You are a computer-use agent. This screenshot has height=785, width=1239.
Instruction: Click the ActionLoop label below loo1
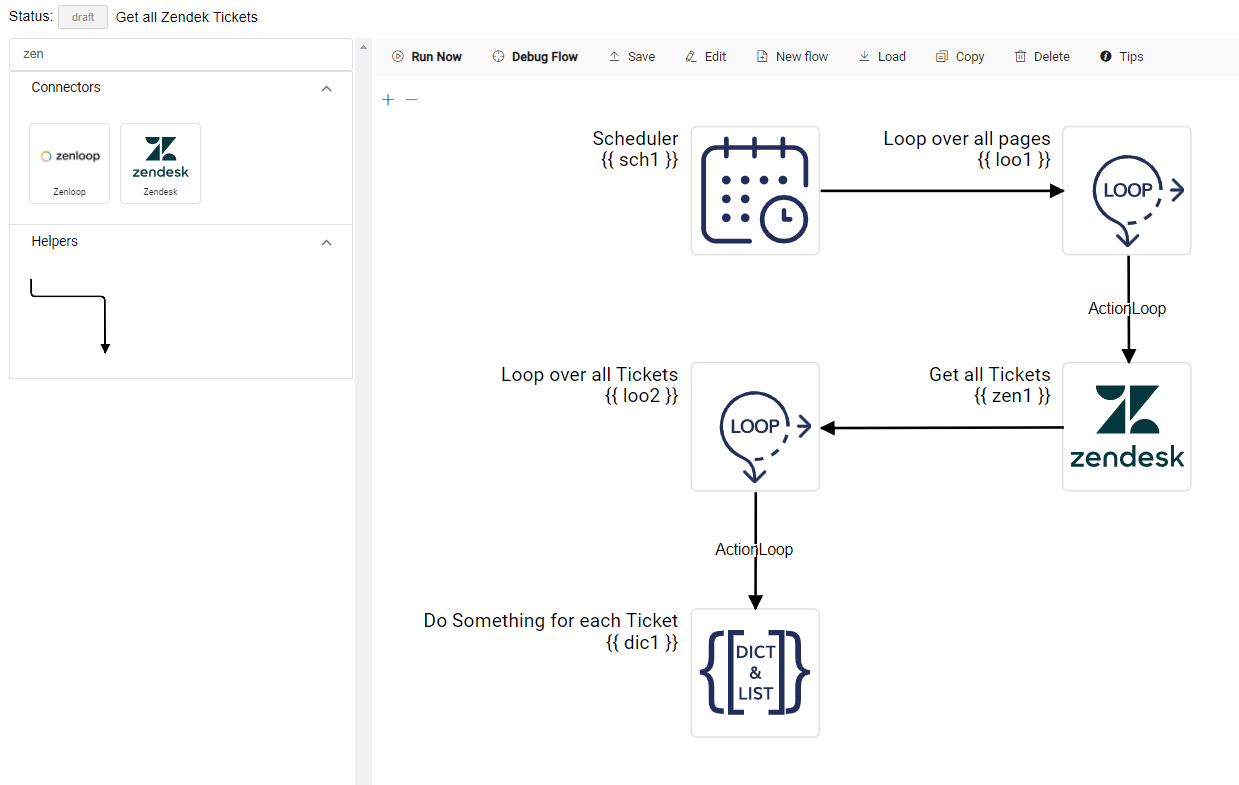click(x=1127, y=308)
